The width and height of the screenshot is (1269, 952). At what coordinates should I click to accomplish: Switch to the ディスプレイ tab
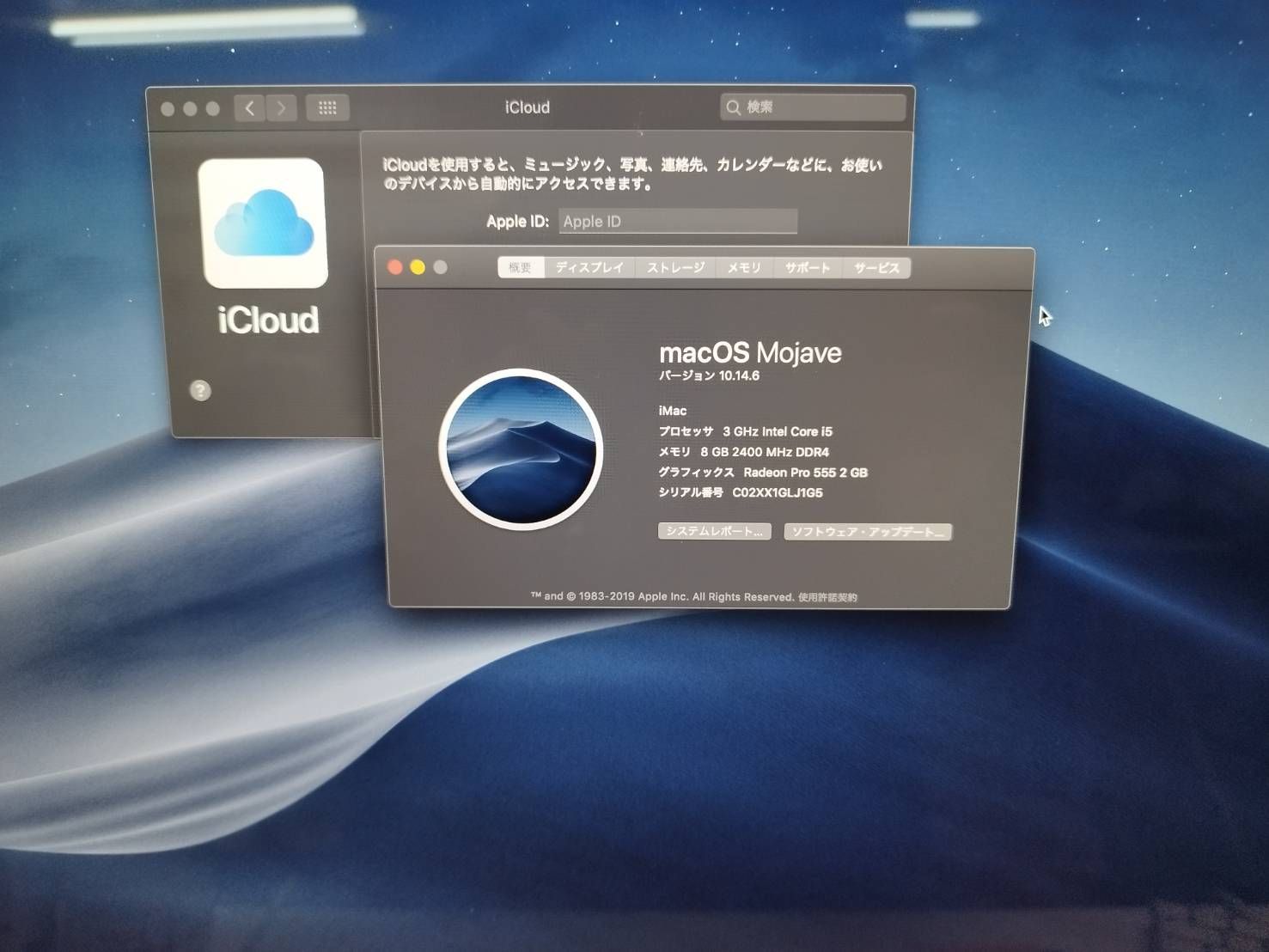click(x=589, y=267)
